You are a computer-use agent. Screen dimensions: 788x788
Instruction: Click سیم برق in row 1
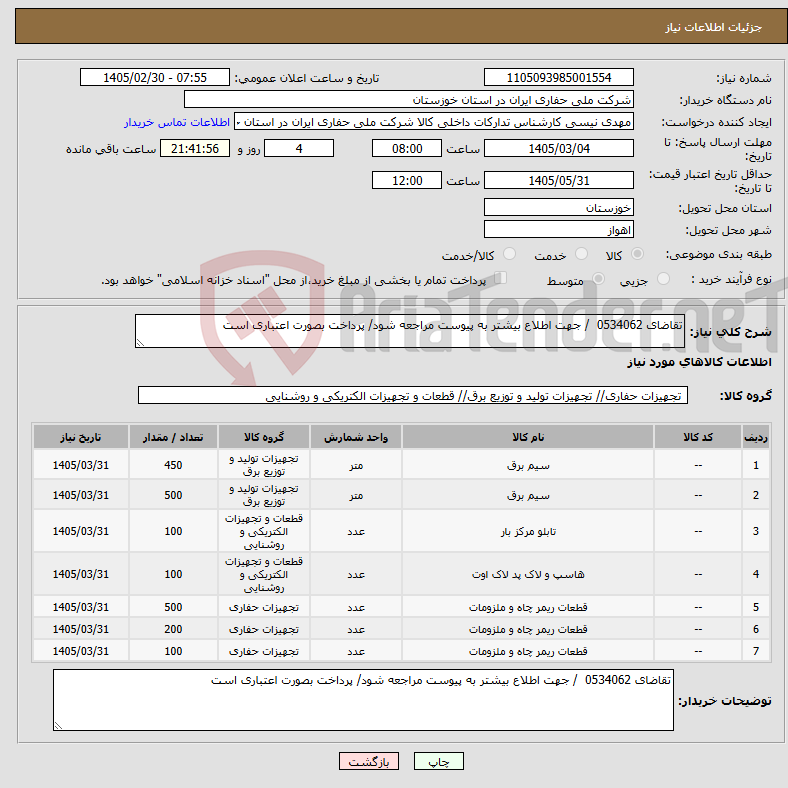[x=528, y=465]
